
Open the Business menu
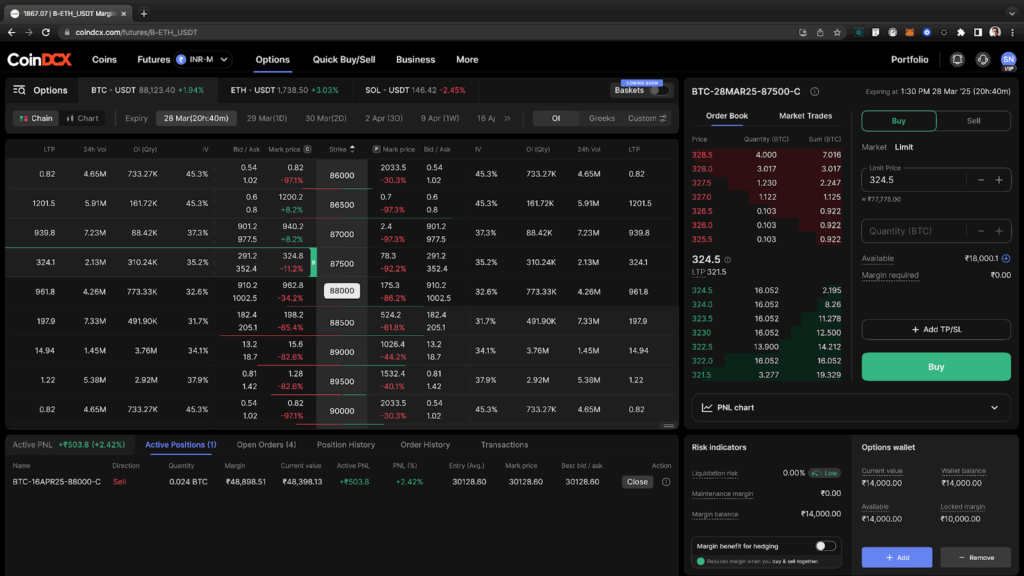click(x=415, y=59)
